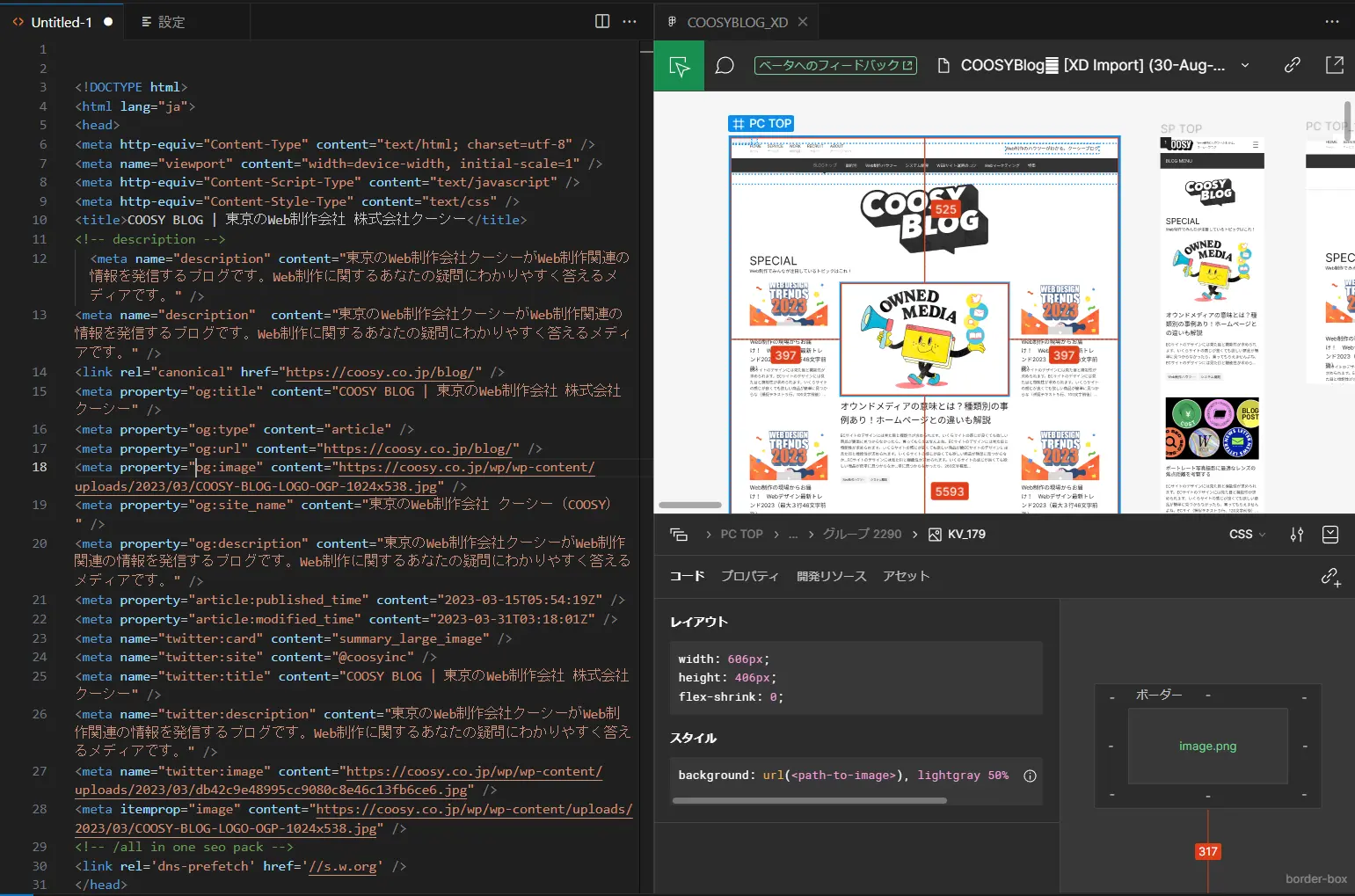The image size is (1355, 896).
Task: Open the comment tool
Action: point(725,65)
